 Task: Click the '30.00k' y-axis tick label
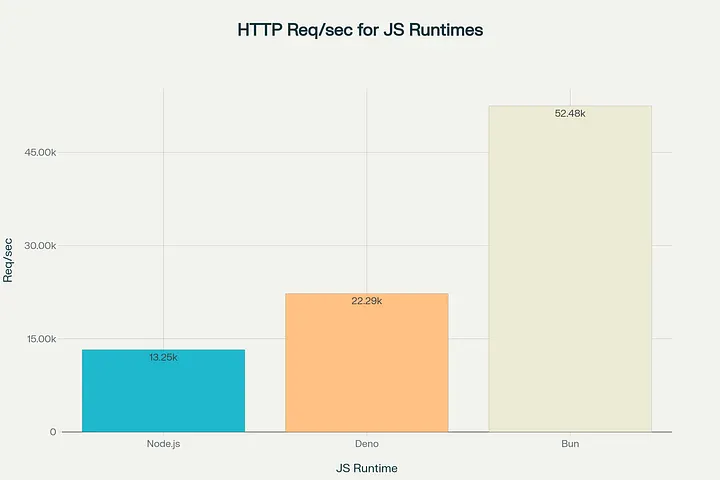(40, 246)
